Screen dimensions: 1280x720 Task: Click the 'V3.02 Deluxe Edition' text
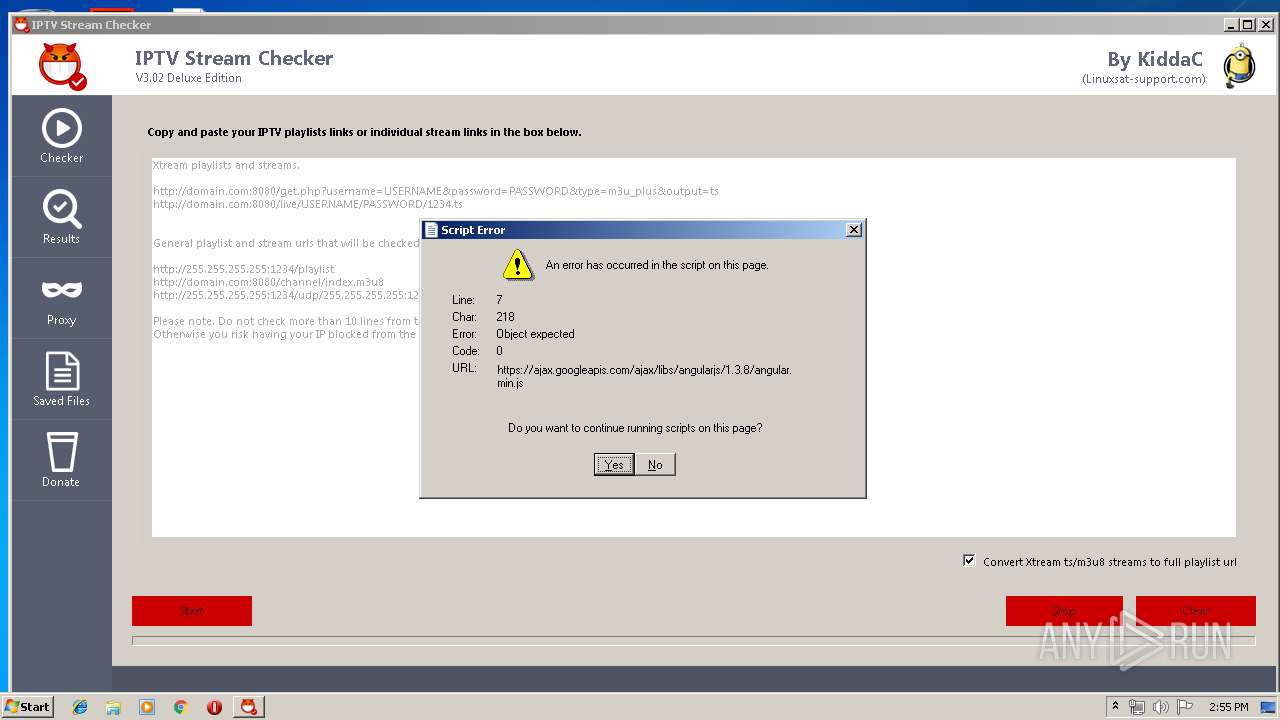coord(189,78)
